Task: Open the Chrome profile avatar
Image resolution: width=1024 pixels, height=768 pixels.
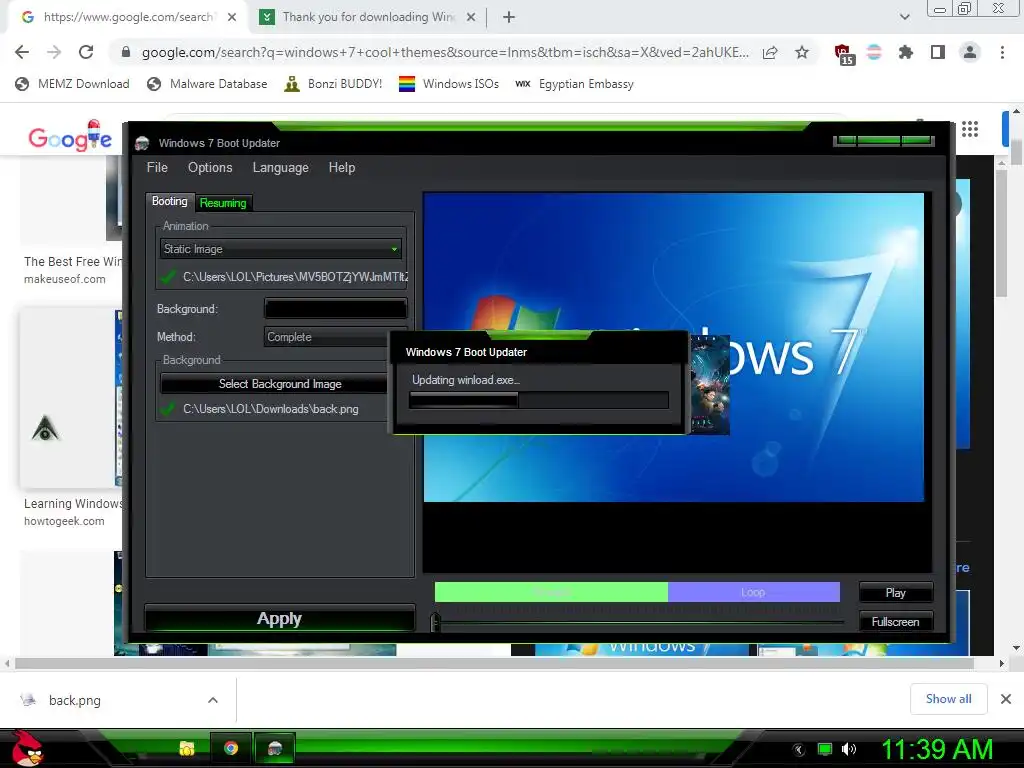Action: 970,52
